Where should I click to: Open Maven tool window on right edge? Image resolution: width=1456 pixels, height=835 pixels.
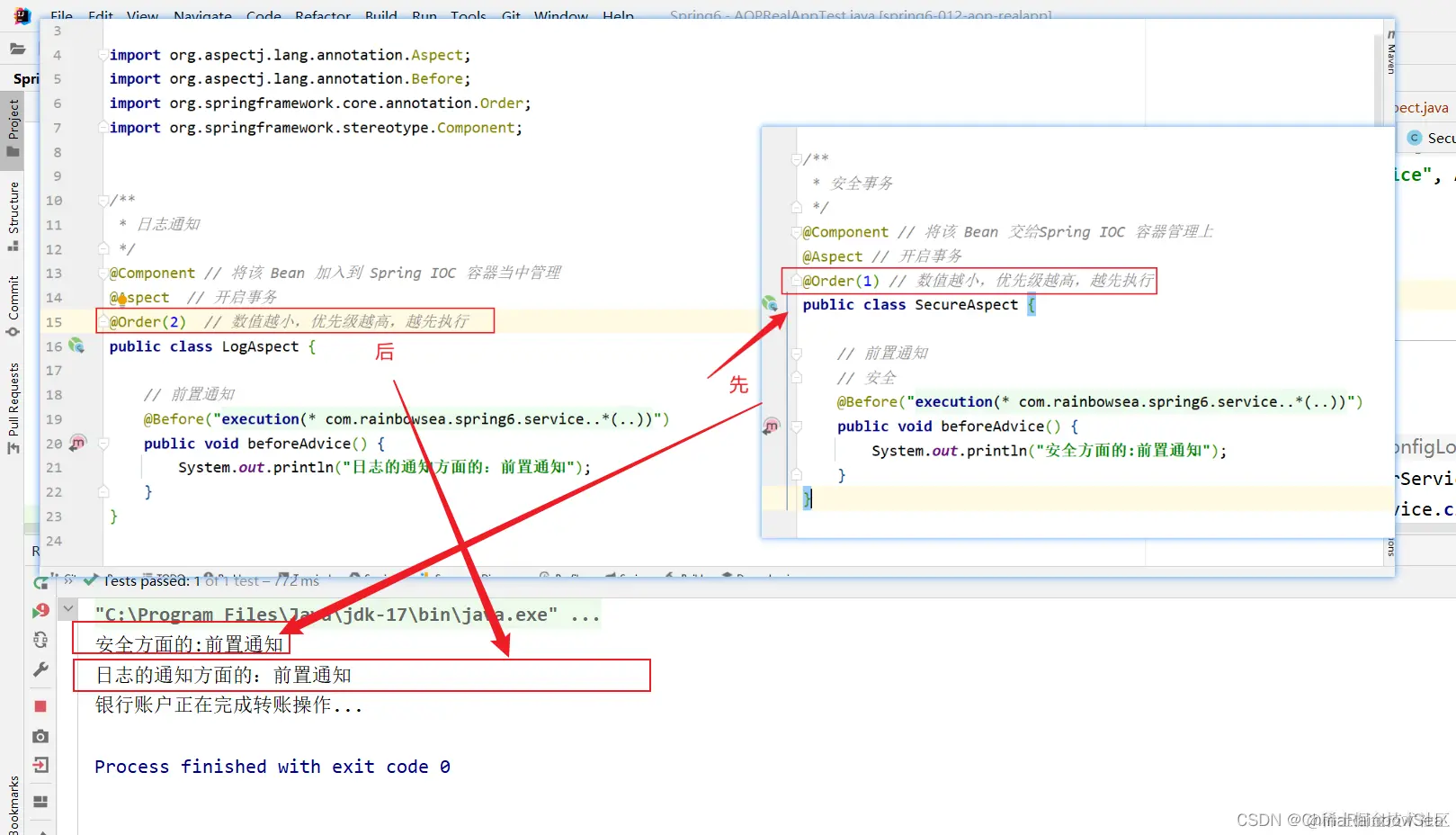(1391, 54)
